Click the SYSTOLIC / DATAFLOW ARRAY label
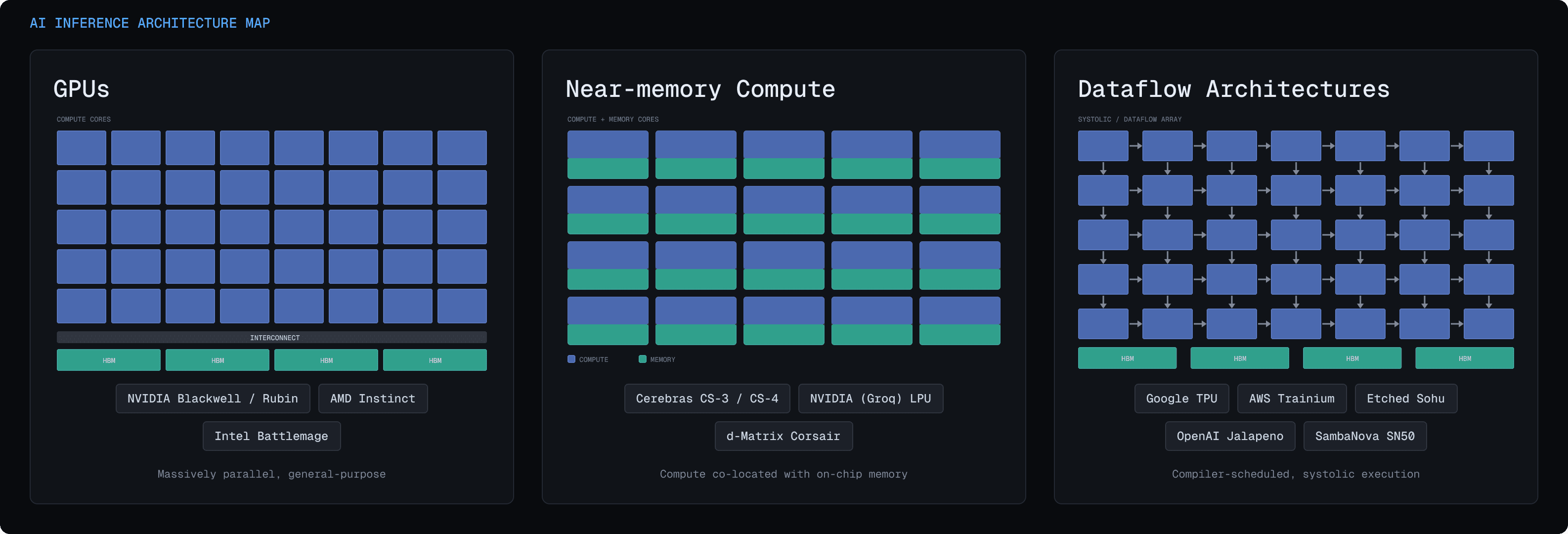1568x534 pixels. click(1130, 119)
